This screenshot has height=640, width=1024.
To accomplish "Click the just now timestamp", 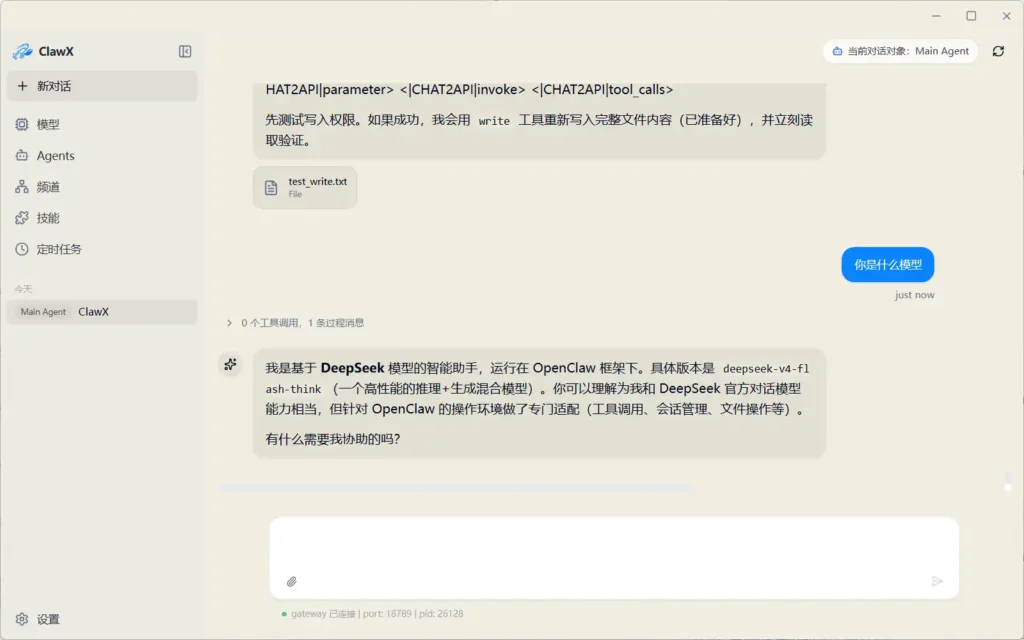I will coord(914,295).
